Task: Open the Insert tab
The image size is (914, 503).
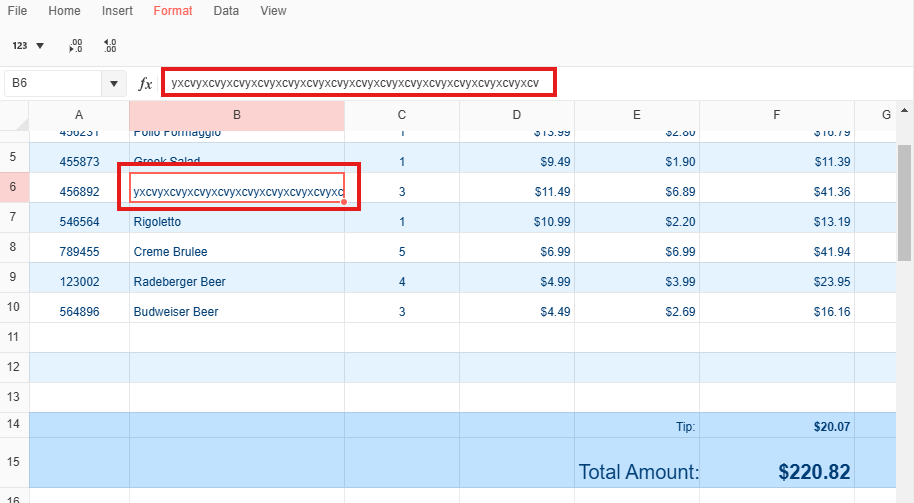Action: (117, 11)
